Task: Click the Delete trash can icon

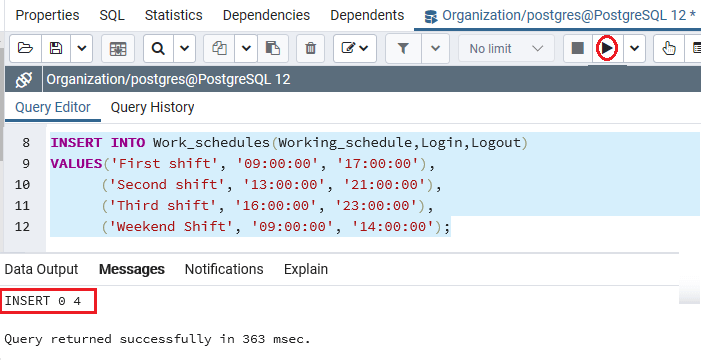Action: click(311, 48)
